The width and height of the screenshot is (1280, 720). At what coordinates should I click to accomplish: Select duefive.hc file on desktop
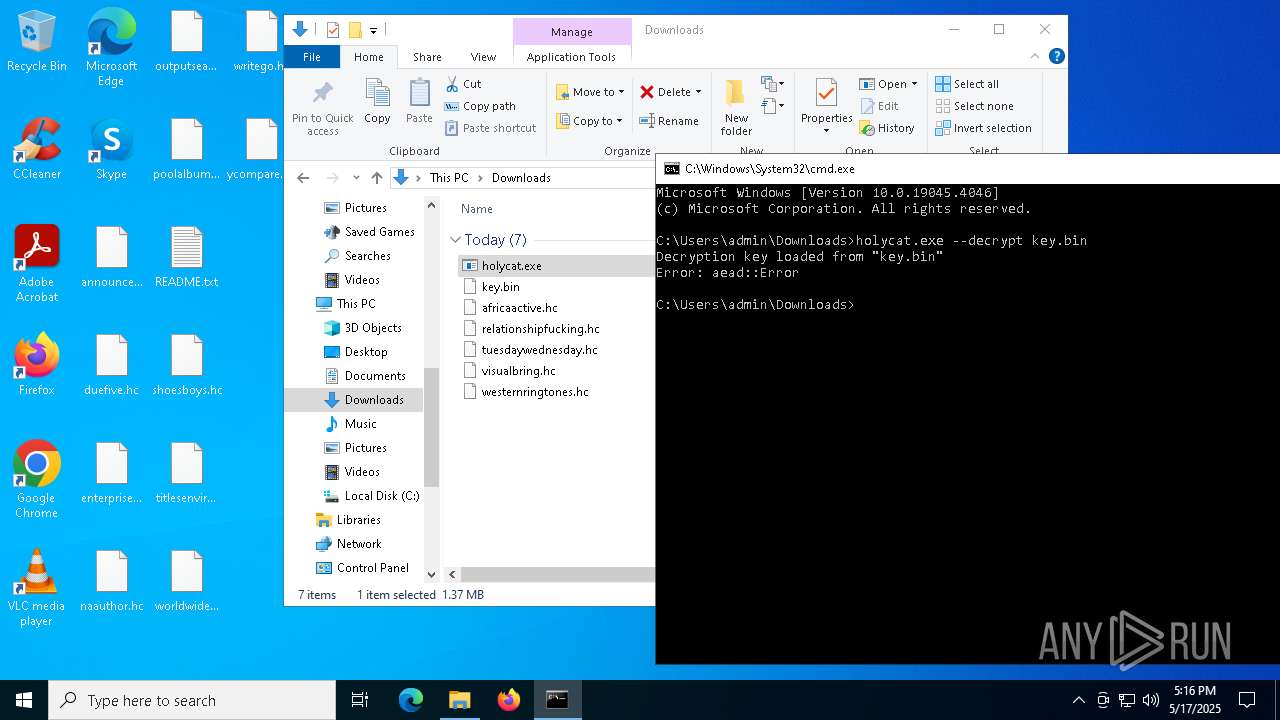112,365
